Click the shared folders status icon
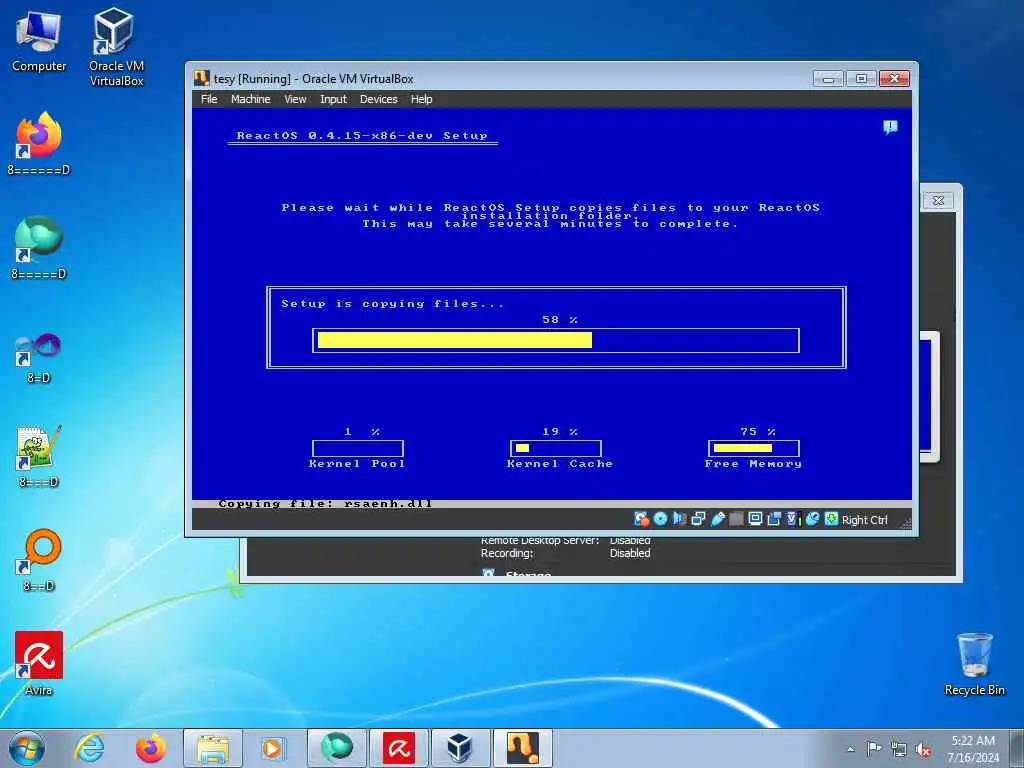This screenshot has height=768, width=1024. tap(736, 519)
